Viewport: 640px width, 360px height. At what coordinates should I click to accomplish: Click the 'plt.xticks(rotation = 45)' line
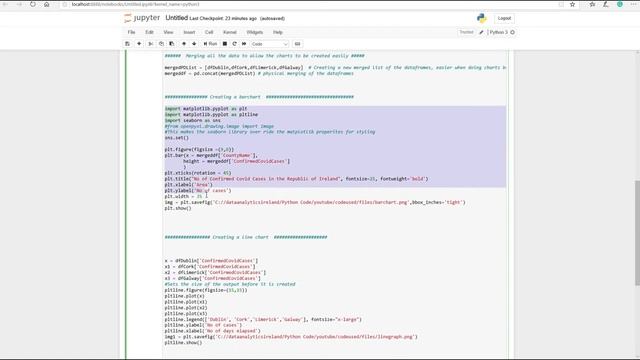click(x=198, y=173)
